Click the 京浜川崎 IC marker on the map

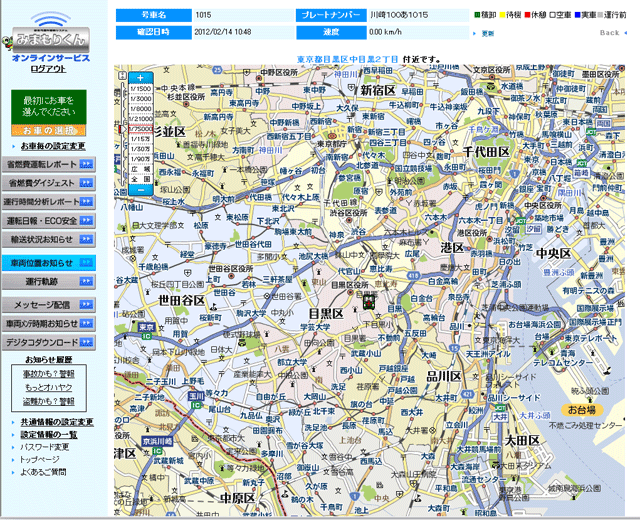click(x=158, y=446)
